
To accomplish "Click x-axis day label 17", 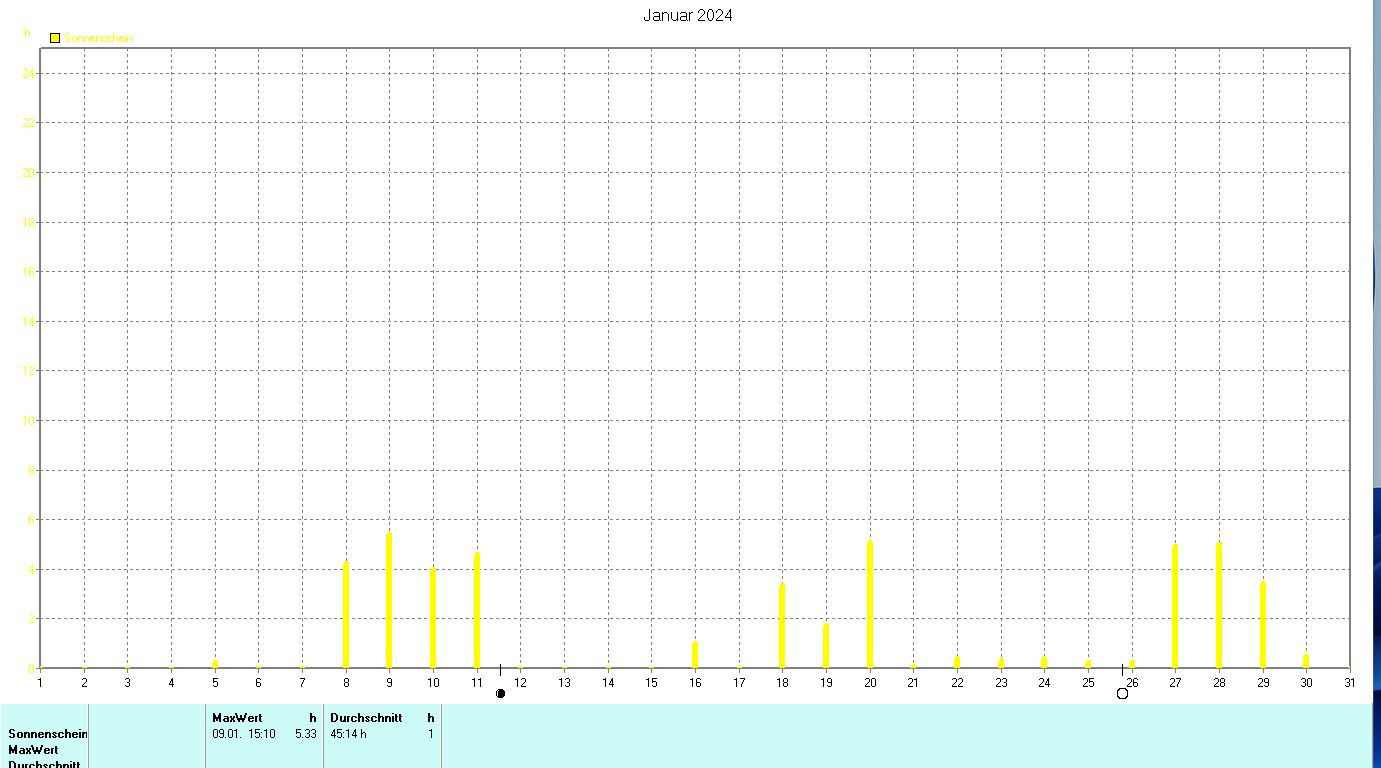I will pyautogui.click(x=739, y=683).
